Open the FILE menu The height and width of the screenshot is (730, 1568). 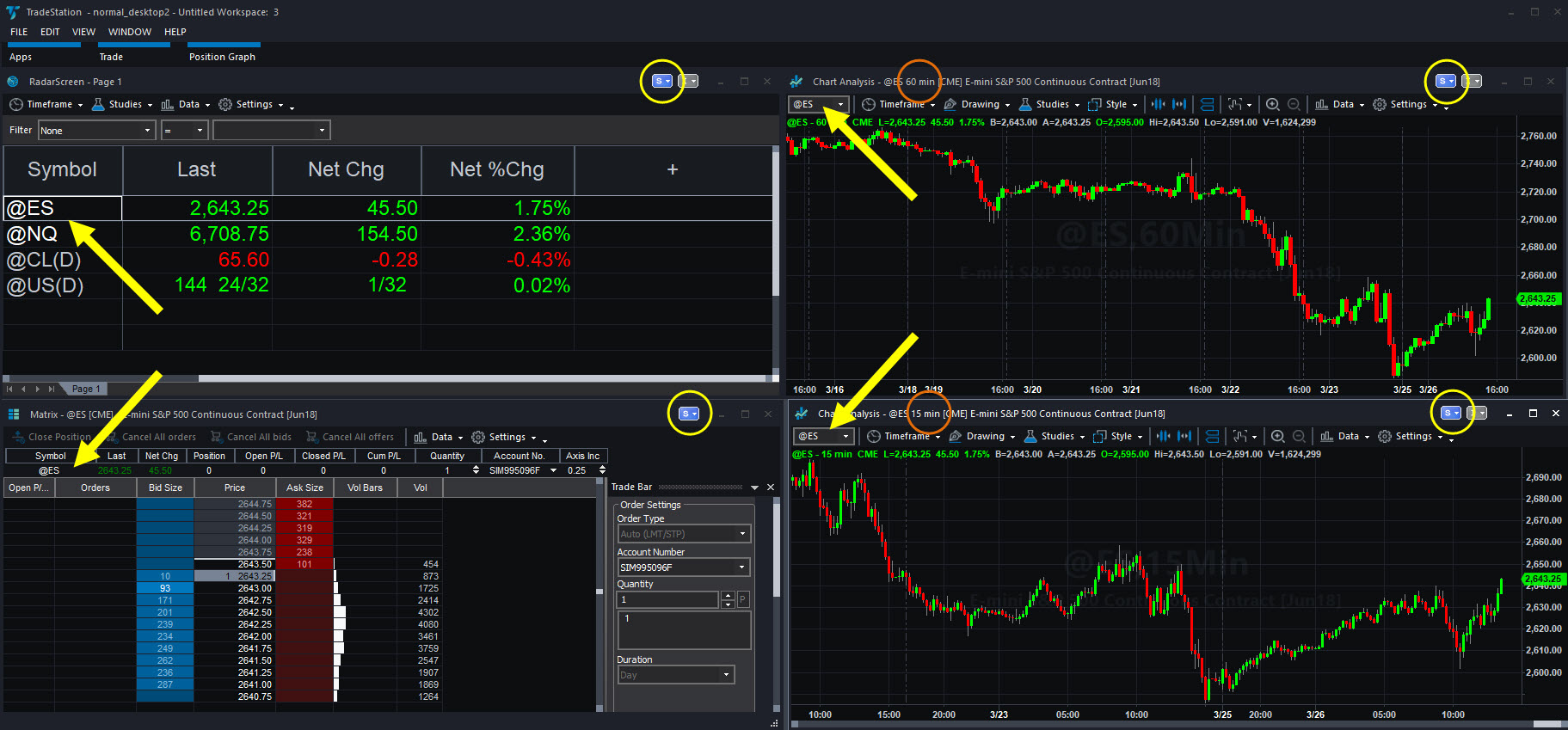coord(19,32)
